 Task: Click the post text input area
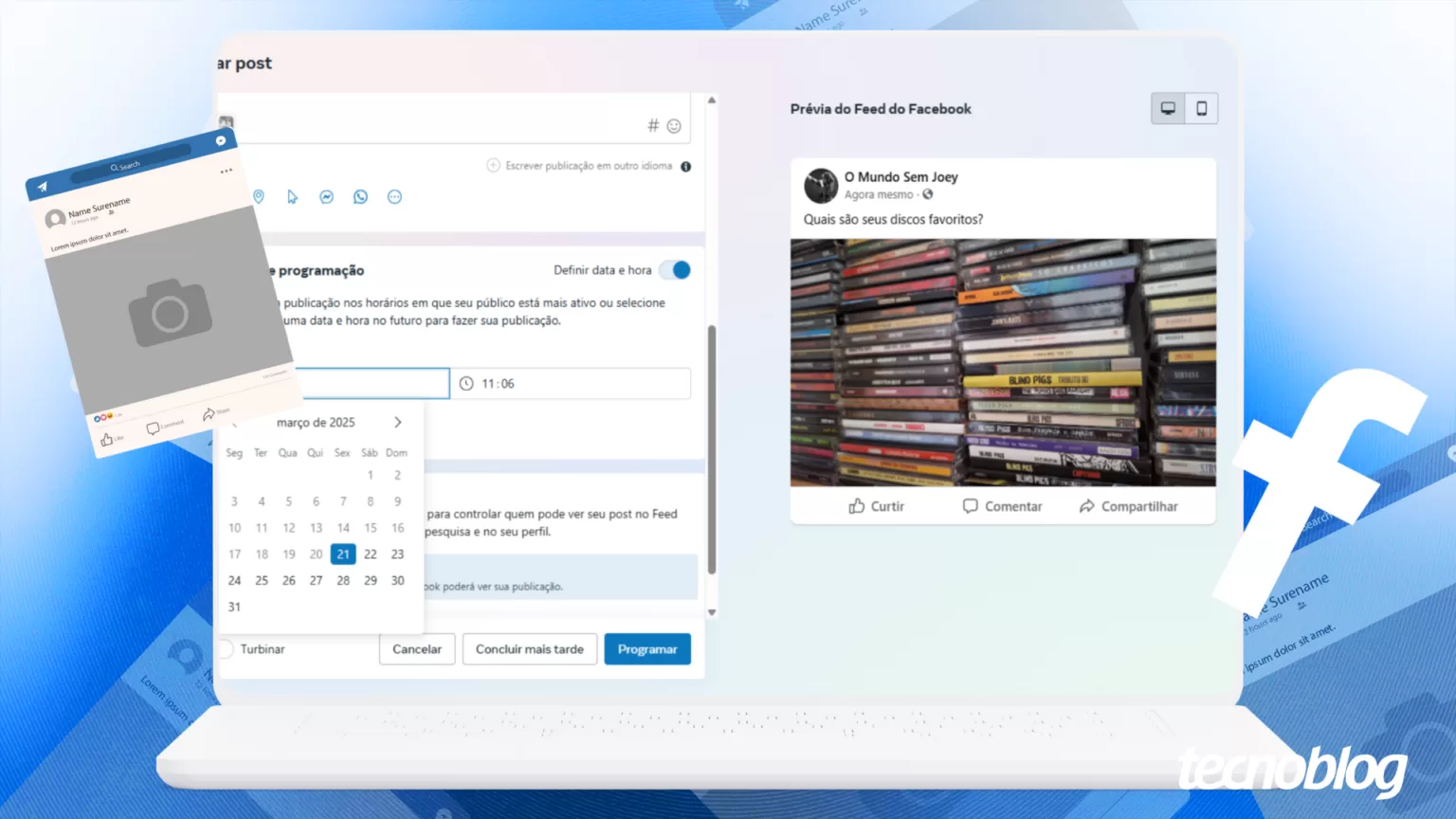[x=455, y=119]
